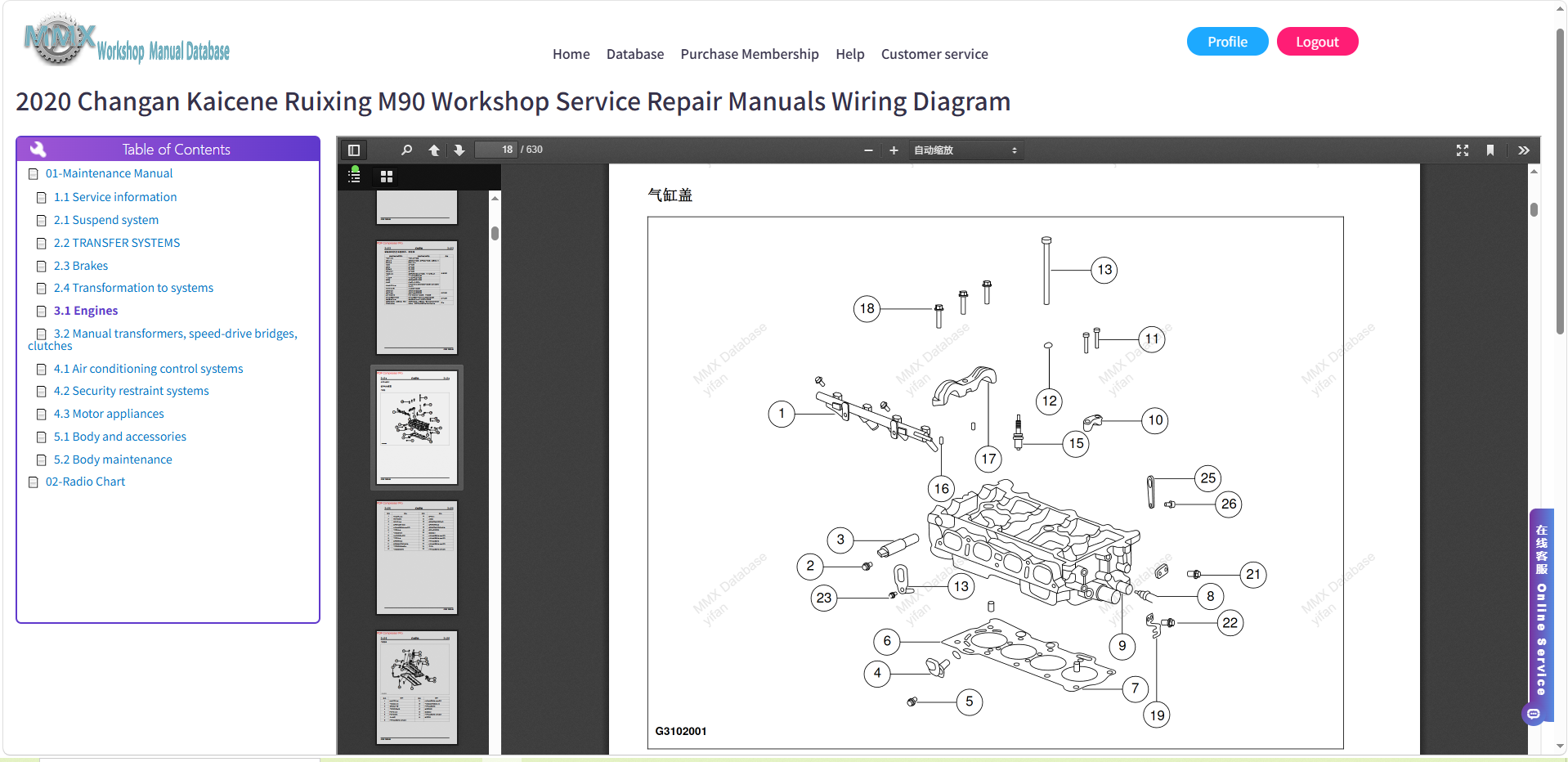Viewport: 1568px width, 762px height.
Task: Open the PDF find search tool
Action: (x=406, y=150)
